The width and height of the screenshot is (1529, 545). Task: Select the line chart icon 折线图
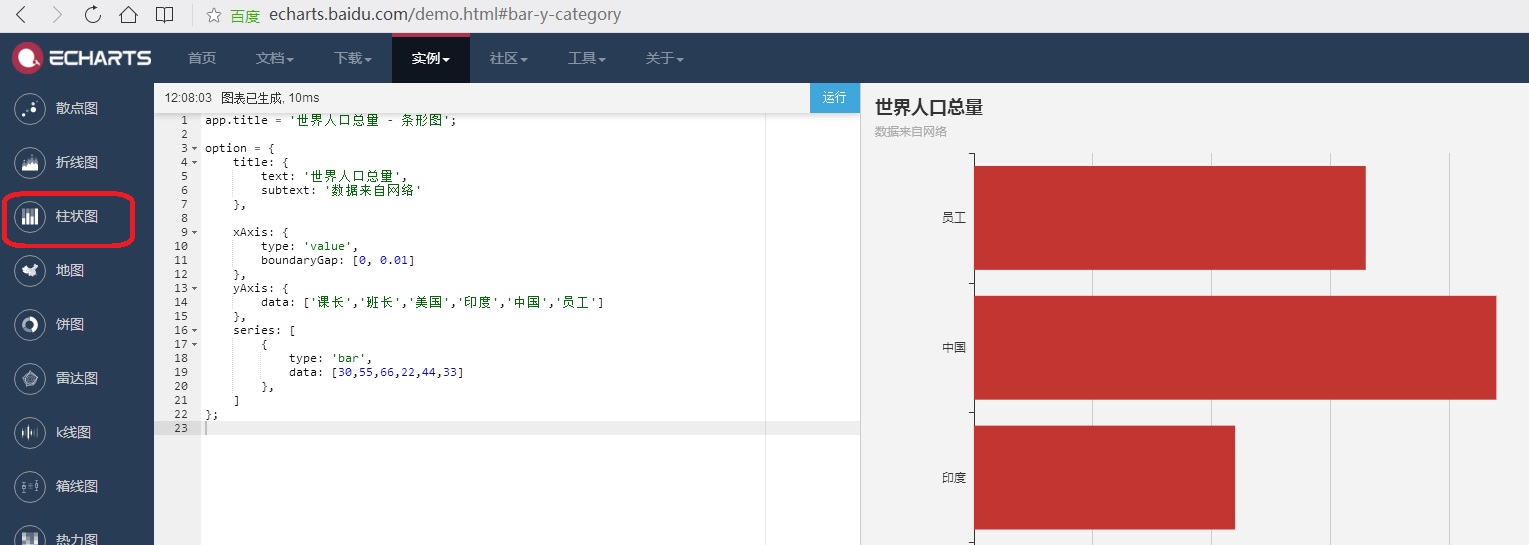[x=31, y=163]
